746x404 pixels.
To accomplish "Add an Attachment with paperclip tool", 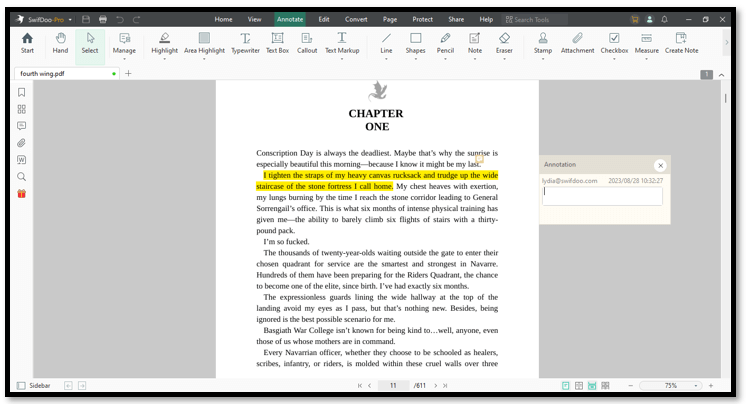I will pos(577,42).
